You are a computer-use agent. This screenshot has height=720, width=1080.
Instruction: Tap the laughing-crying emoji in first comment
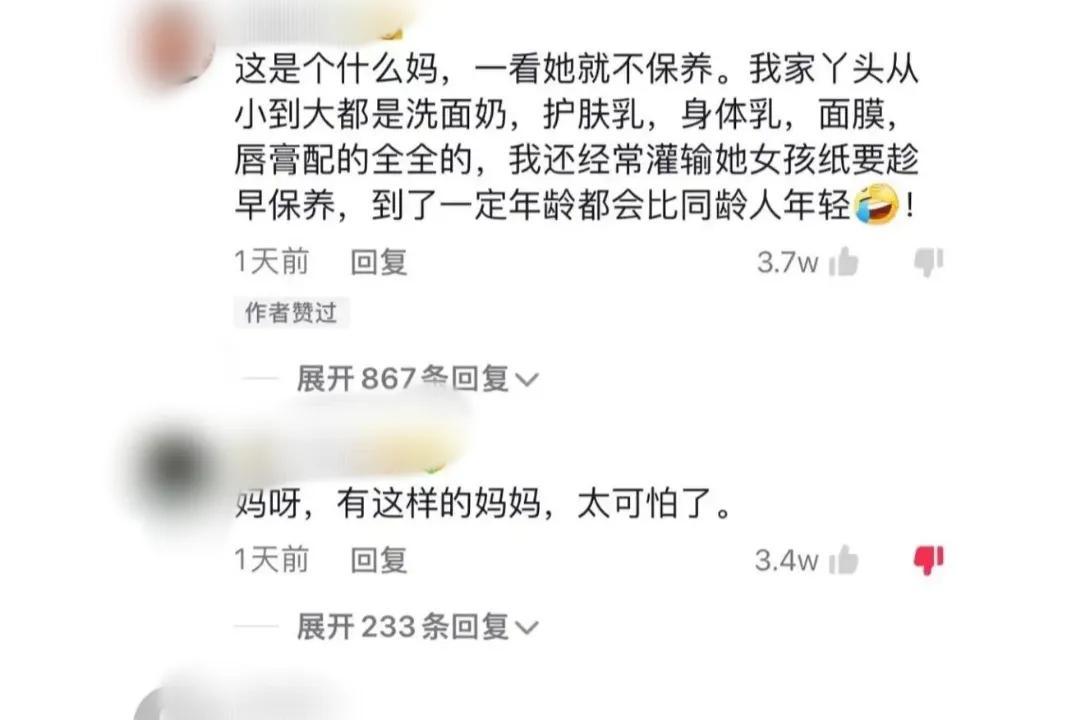pyautogui.click(x=877, y=205)
